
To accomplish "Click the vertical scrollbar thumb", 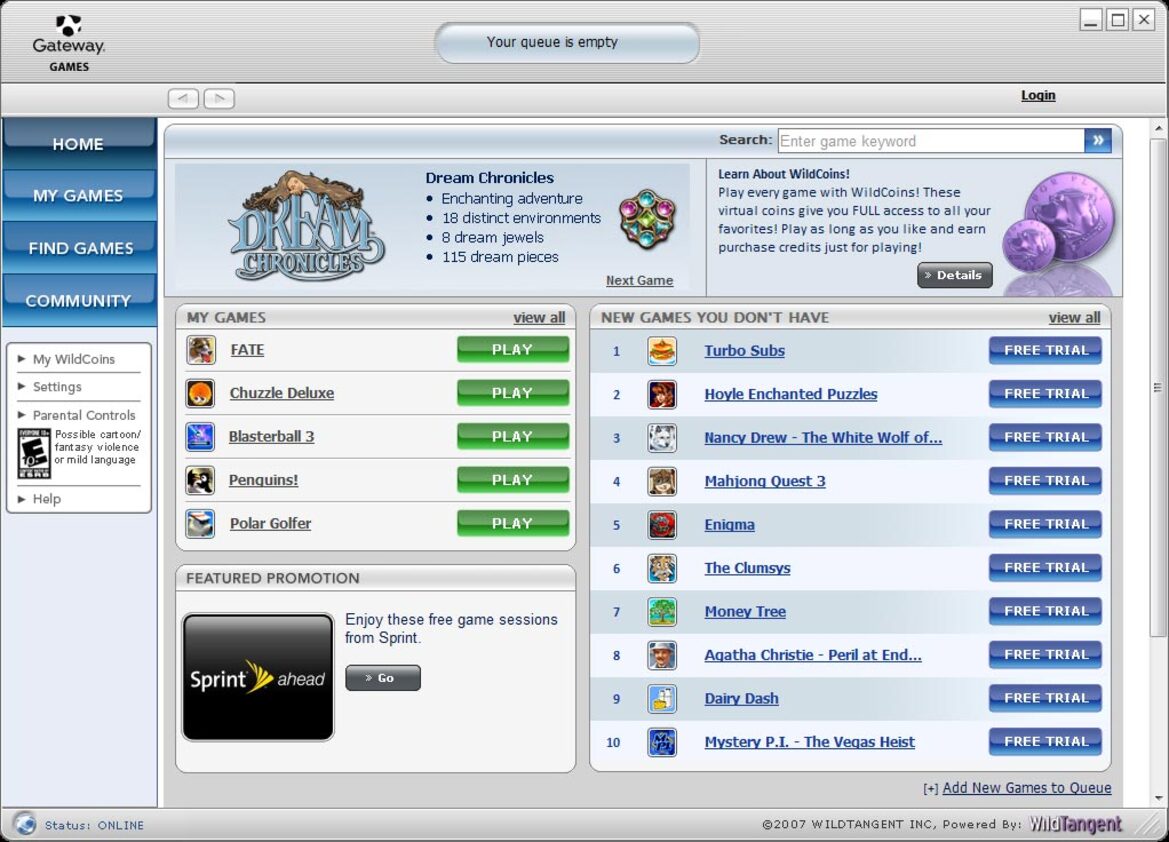I will pyautogui.click(x=1158, y=388).
